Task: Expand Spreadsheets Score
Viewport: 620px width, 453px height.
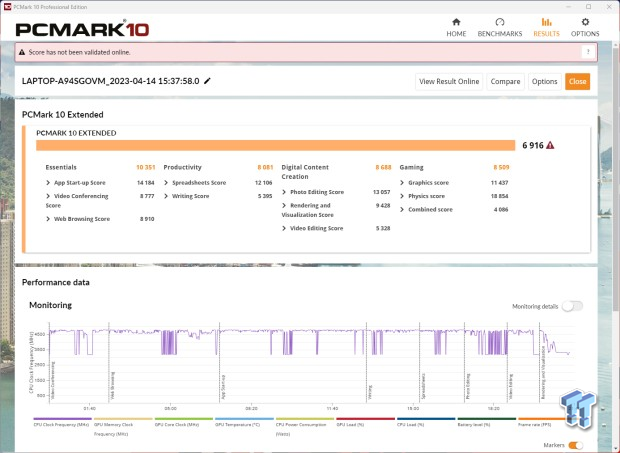Action: point(166,183)
